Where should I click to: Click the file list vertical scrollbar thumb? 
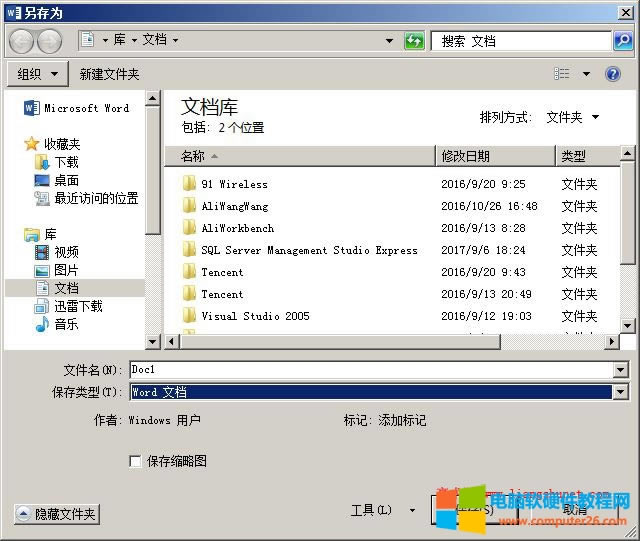pyautogui.click(x=627, y=213)
